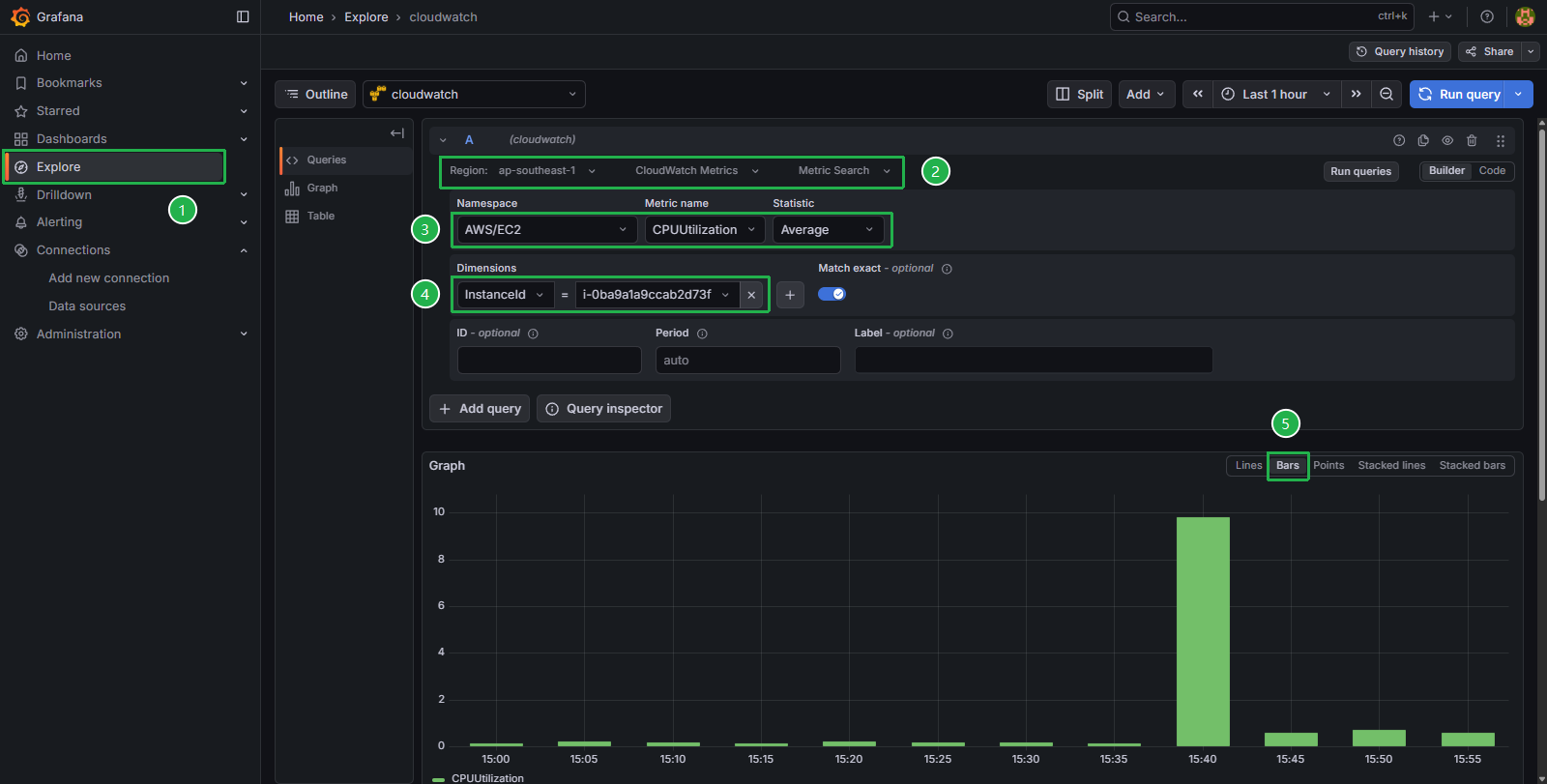1547x784 pixels.
Task: Remove the InstanceId dimension filter
Action: click(x=751, y=295)
